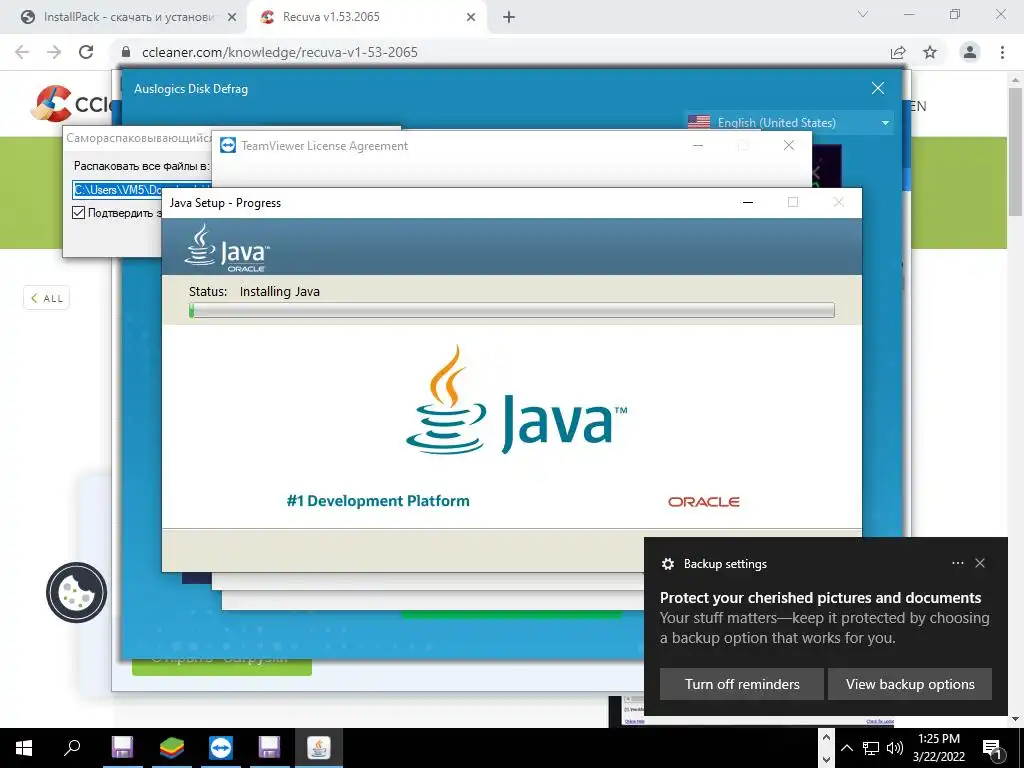Click the taskbar overflow up arrow
Image resolution: width=1024 pixels, height=768 pixels.
click(x=826, y=737)
